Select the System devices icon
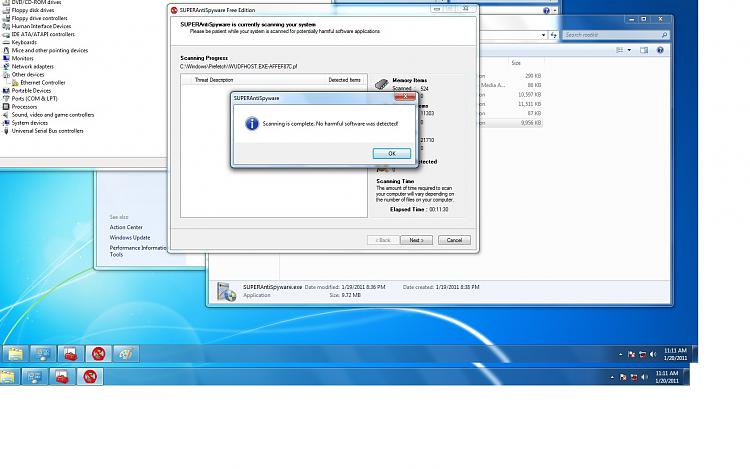Image resolution: width=750 pixels, height=469 pixels. (x=6, y=123)
